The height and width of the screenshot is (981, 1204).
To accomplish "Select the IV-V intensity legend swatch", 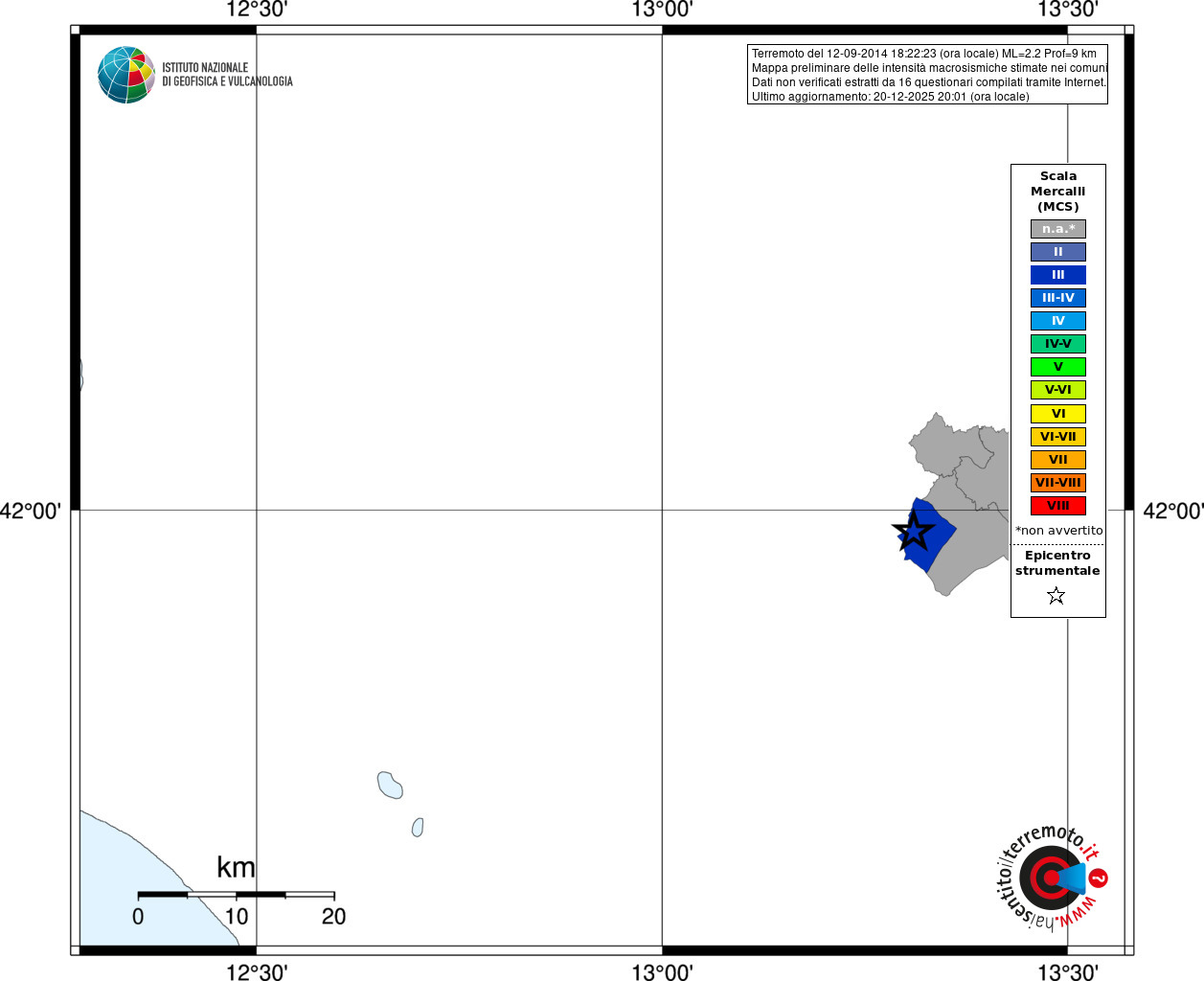I will 1058,344.
